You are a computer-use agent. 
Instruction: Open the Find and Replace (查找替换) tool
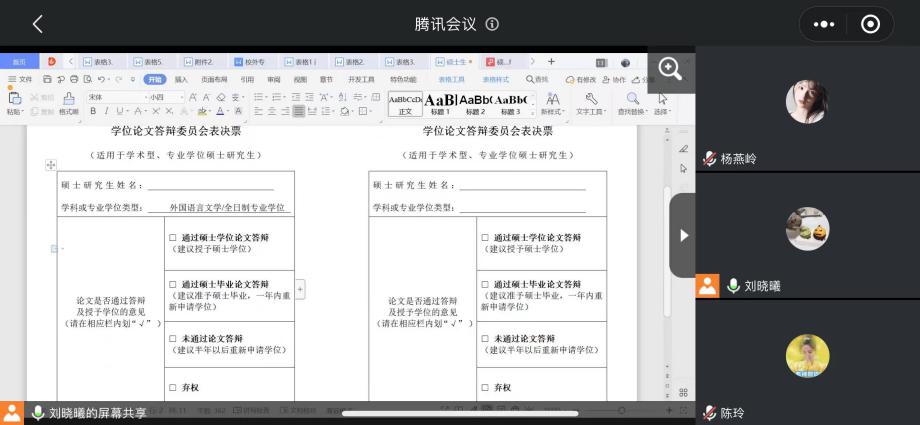point(632,99)
